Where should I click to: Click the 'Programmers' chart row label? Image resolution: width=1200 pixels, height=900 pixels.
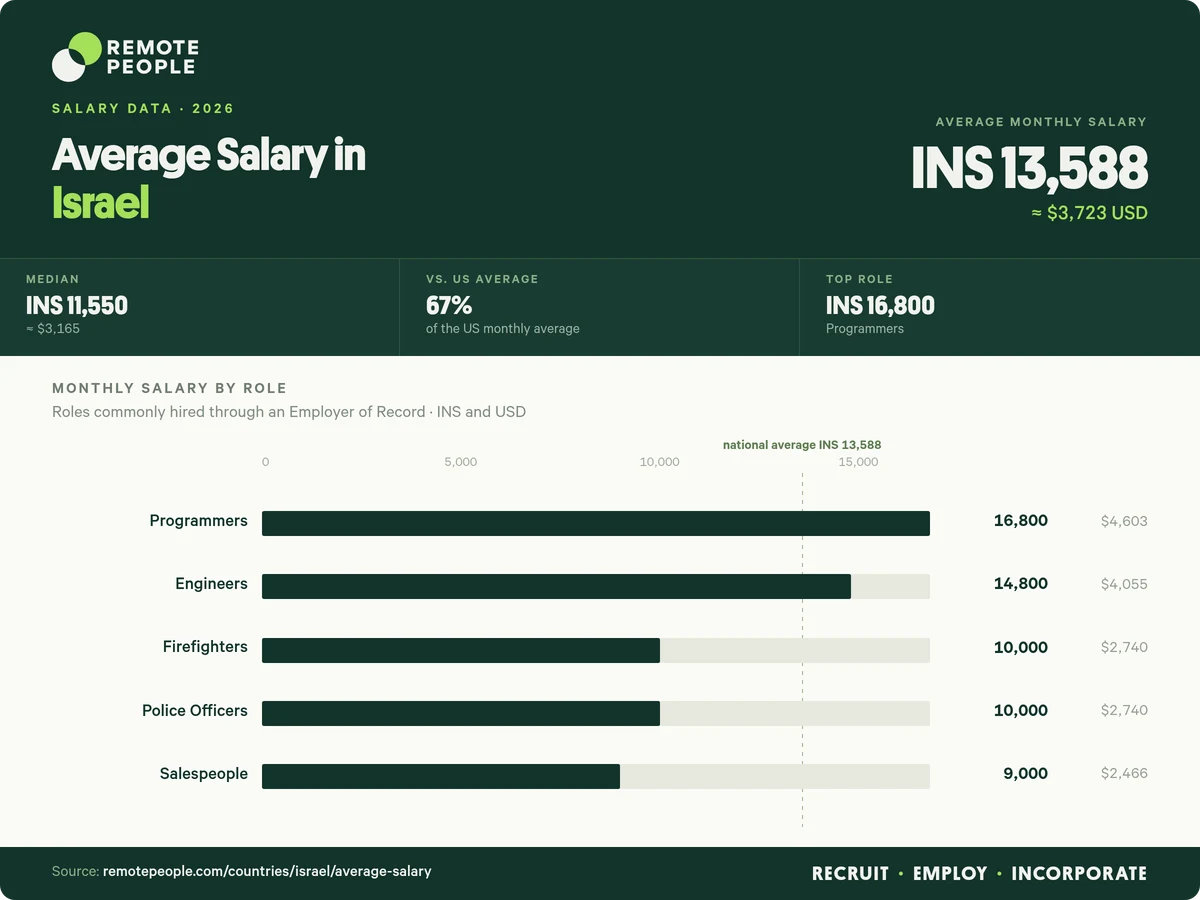(x=198, y=521)
